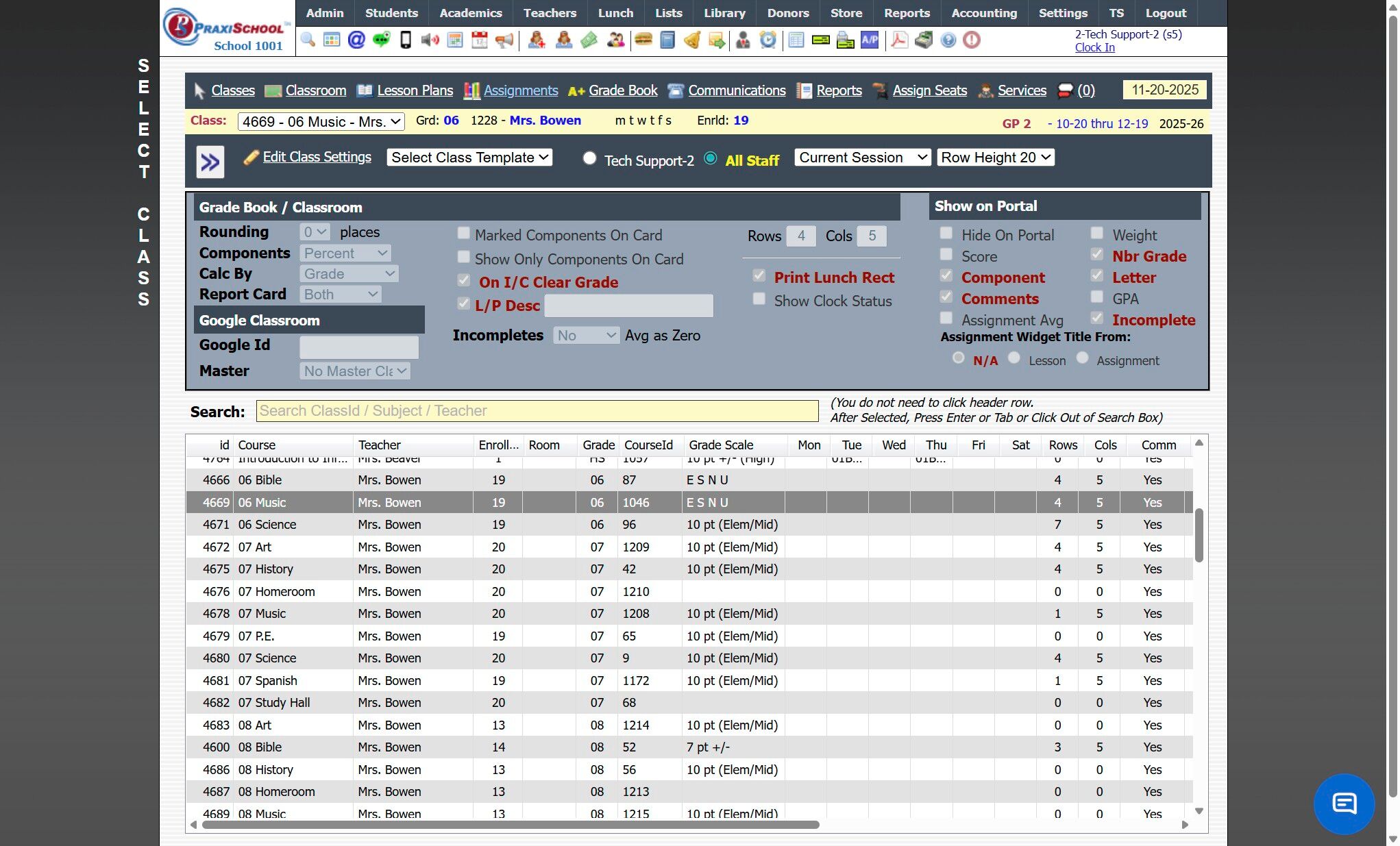Click the double-arrow expand button

click(x=210, y=162)
